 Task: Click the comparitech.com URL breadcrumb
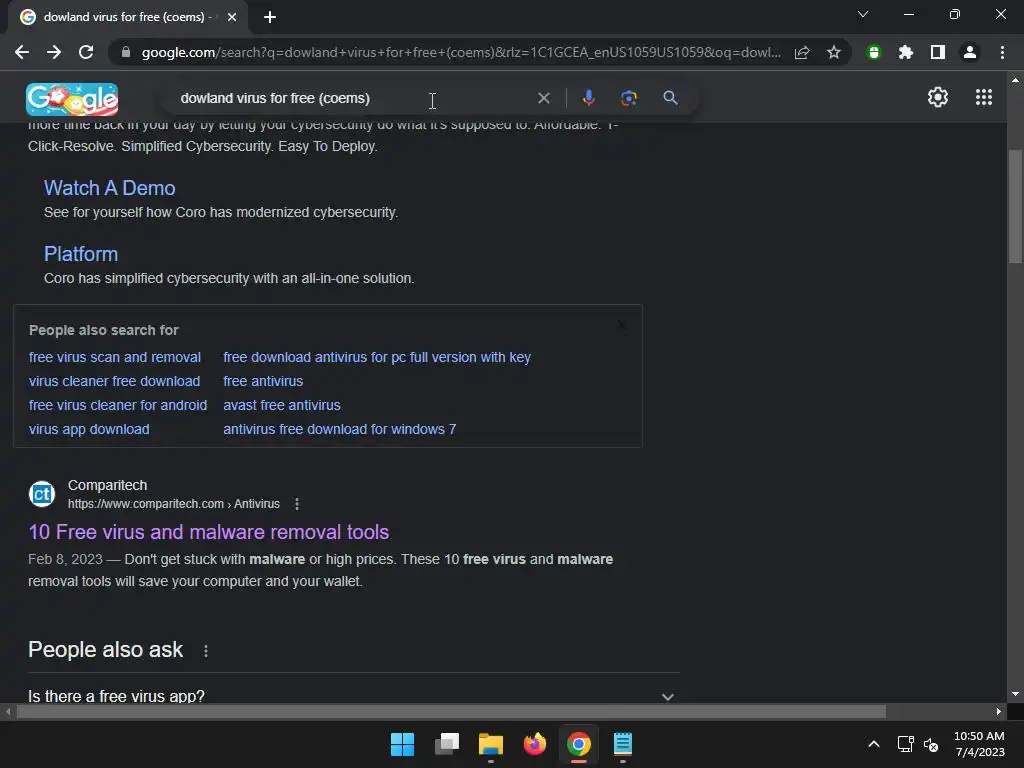(174, 504)
